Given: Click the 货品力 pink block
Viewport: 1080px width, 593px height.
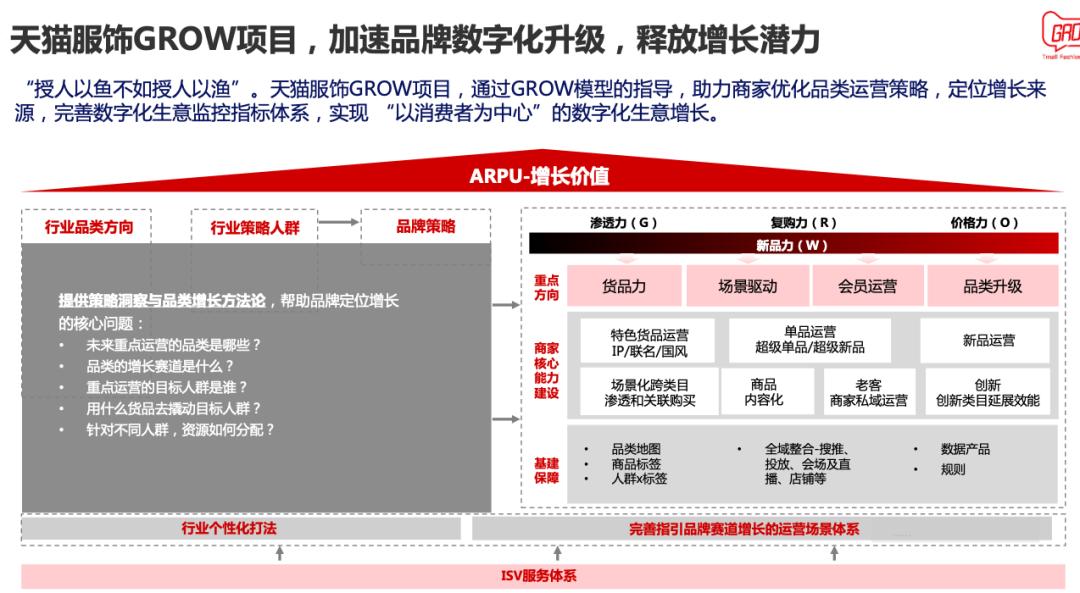Looking at the screenshot, I should point(624,286).
